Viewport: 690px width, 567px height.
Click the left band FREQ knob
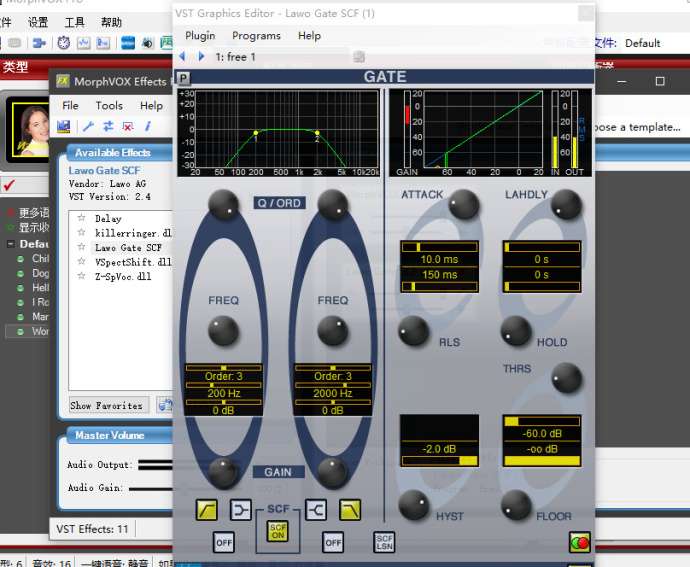(224, 331)
